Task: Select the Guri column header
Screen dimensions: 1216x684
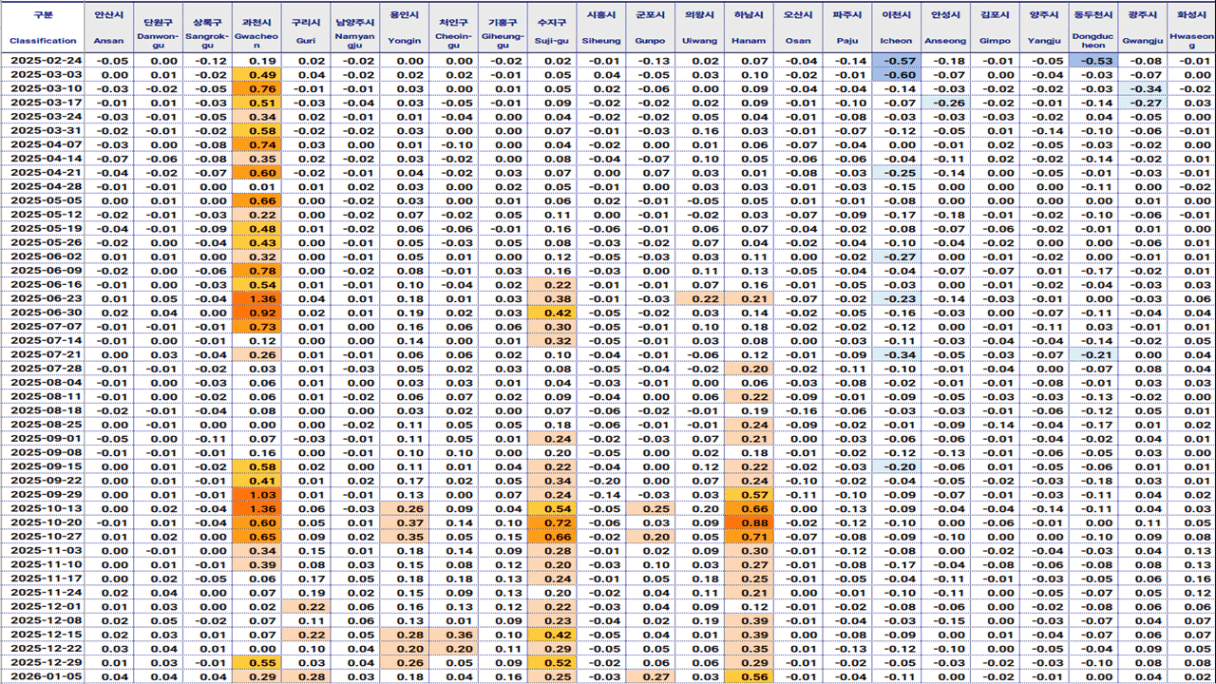Action: click(x=304, y=28)
